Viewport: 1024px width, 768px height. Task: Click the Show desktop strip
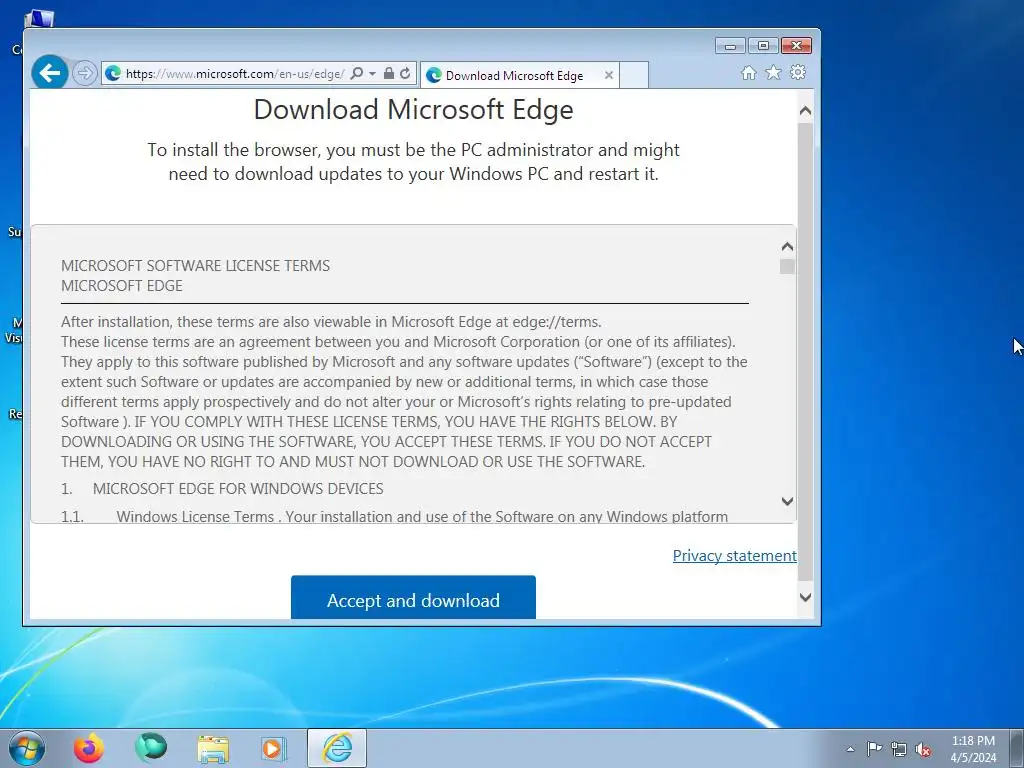pos(1016,748)
